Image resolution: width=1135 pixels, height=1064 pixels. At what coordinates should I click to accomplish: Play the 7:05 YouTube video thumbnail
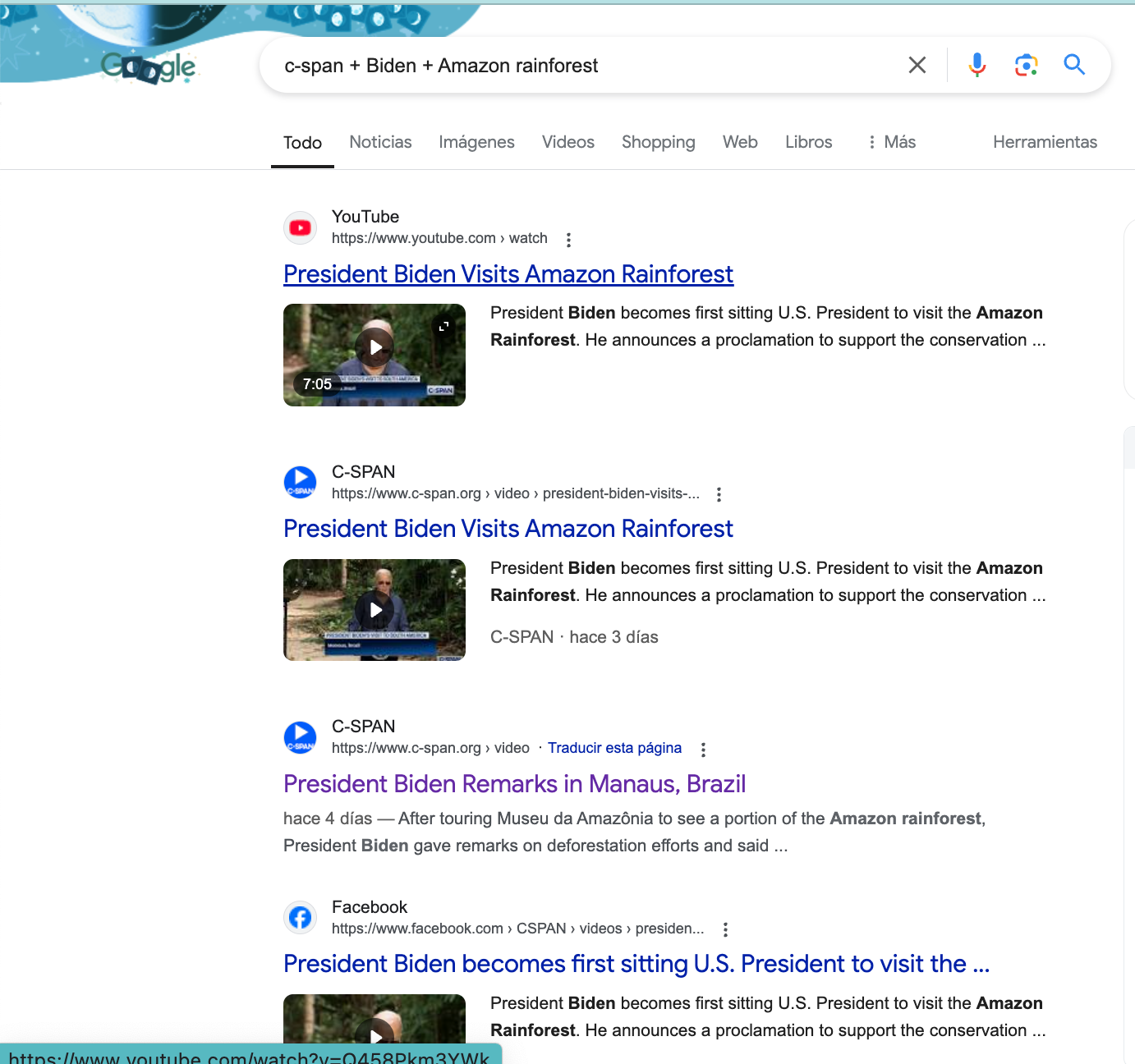(375, 355)
